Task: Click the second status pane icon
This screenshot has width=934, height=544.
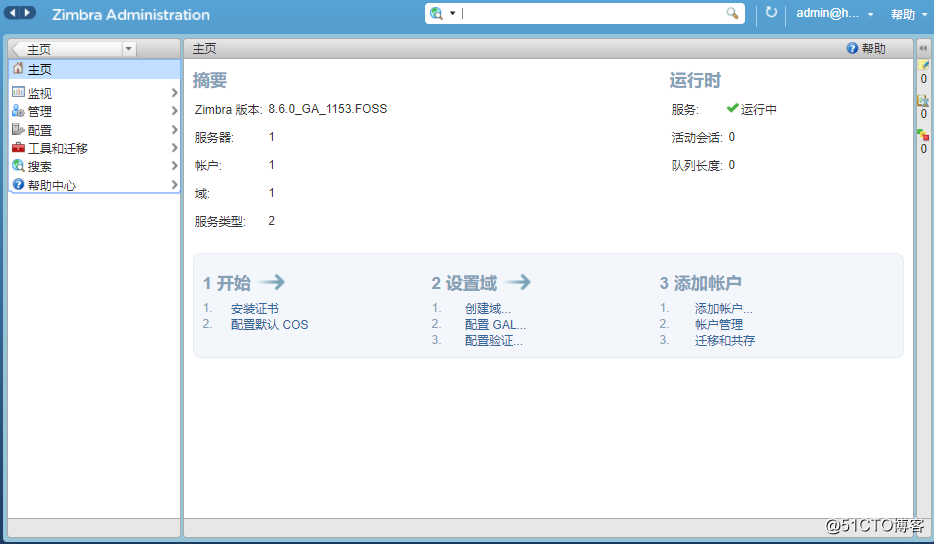Action: pos(923,100)
